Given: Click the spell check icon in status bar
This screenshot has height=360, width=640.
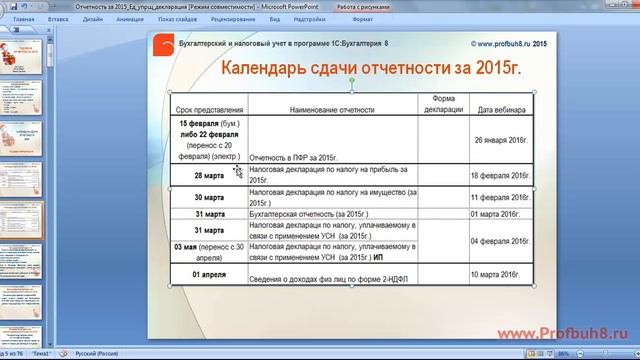Looking at the screenshot, I should pyautogui.click(x=63, y=353).
